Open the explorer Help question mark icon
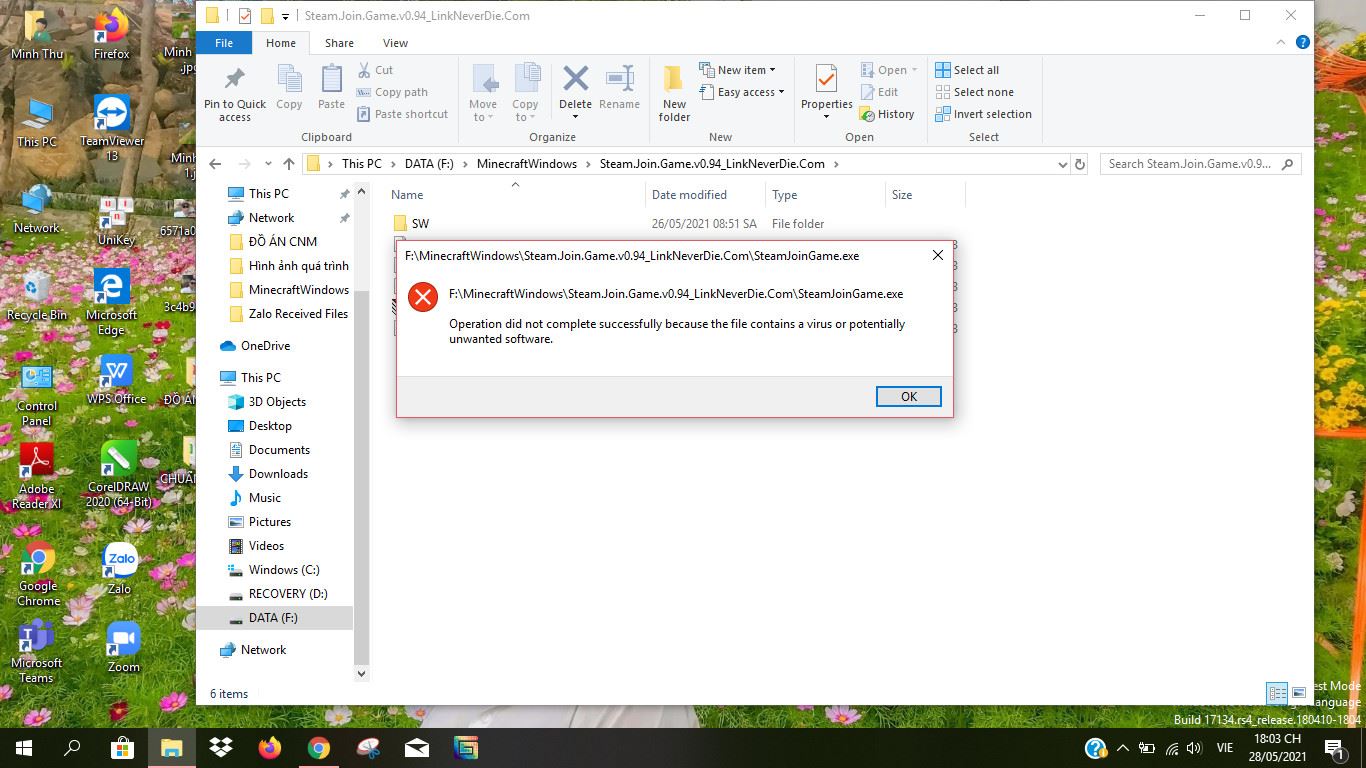 tap(1303, 43)
